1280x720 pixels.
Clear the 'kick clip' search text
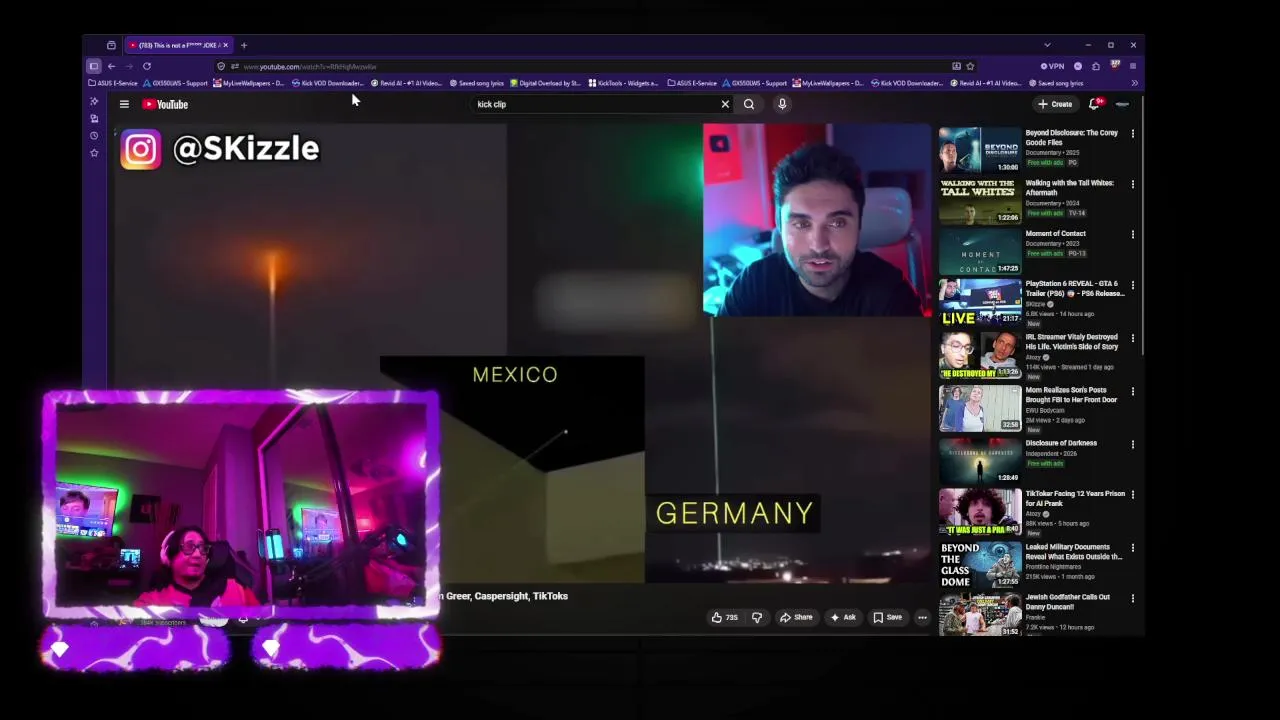coord(725,104)
